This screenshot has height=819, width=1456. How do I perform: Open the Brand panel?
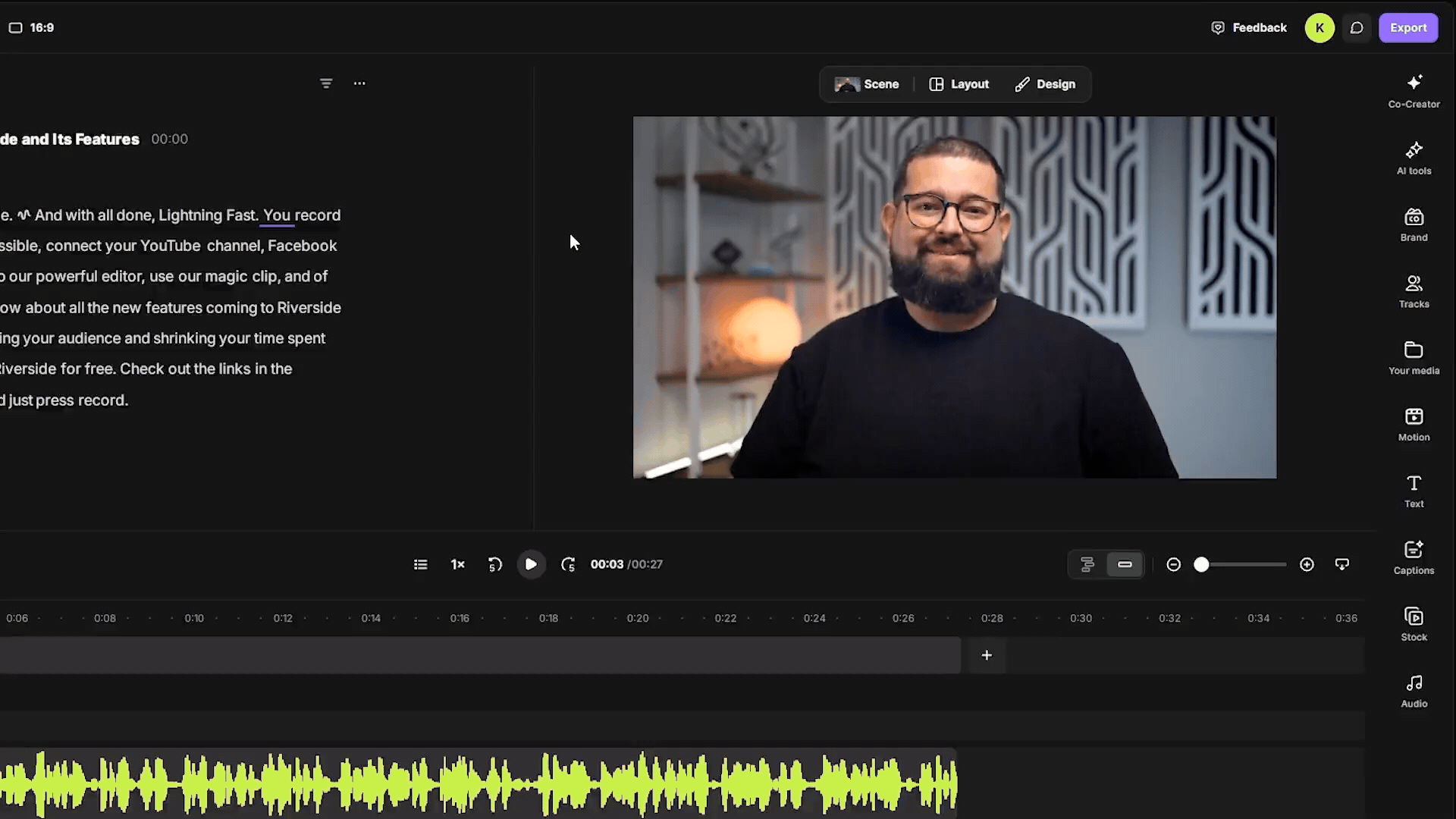click(1414, 225)
